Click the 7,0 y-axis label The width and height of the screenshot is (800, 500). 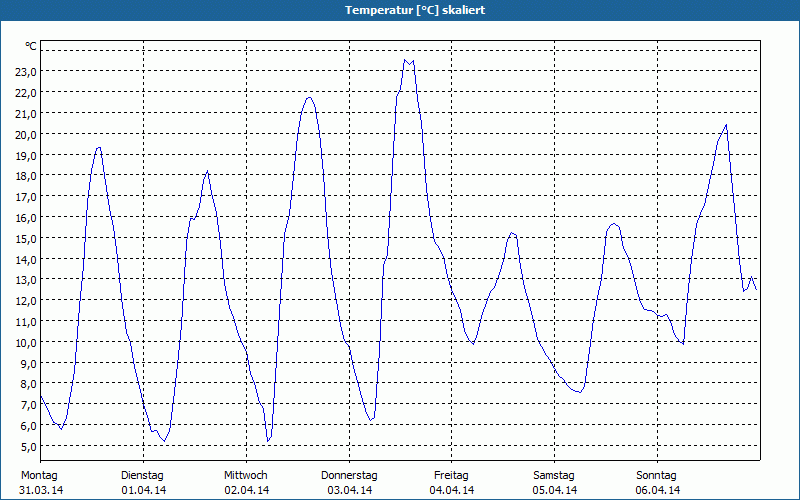tap(28, 405)
